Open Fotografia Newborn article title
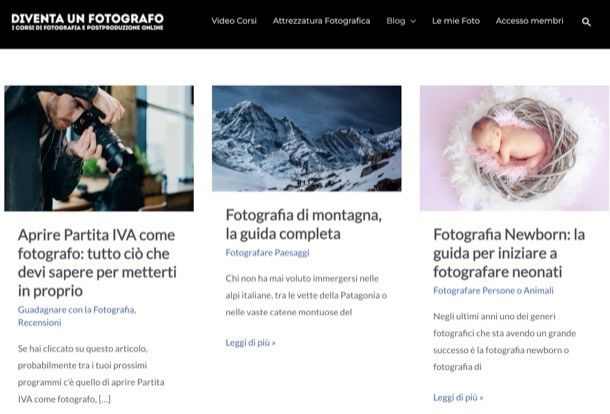The height and width of the screenshot is (414, 610). 509,253
